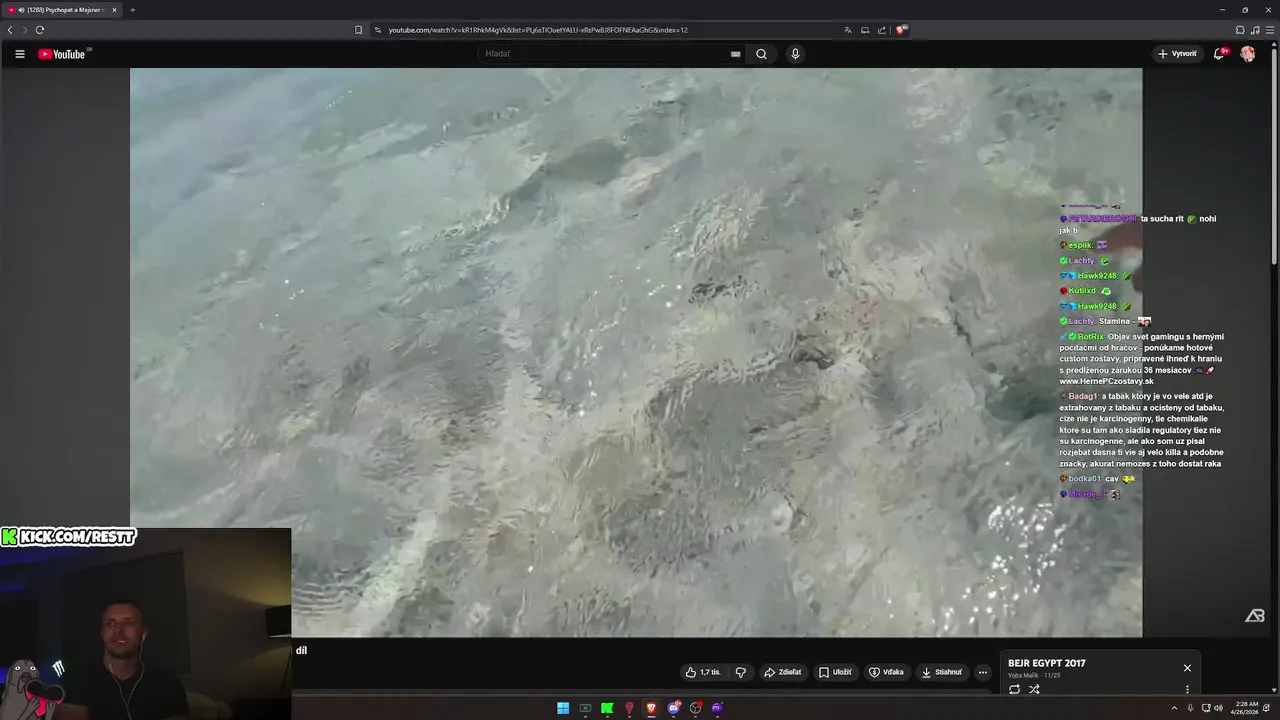Save the video with Uložiť
1280x720 pixels.
pyautogui.click(x=835, y=672)
